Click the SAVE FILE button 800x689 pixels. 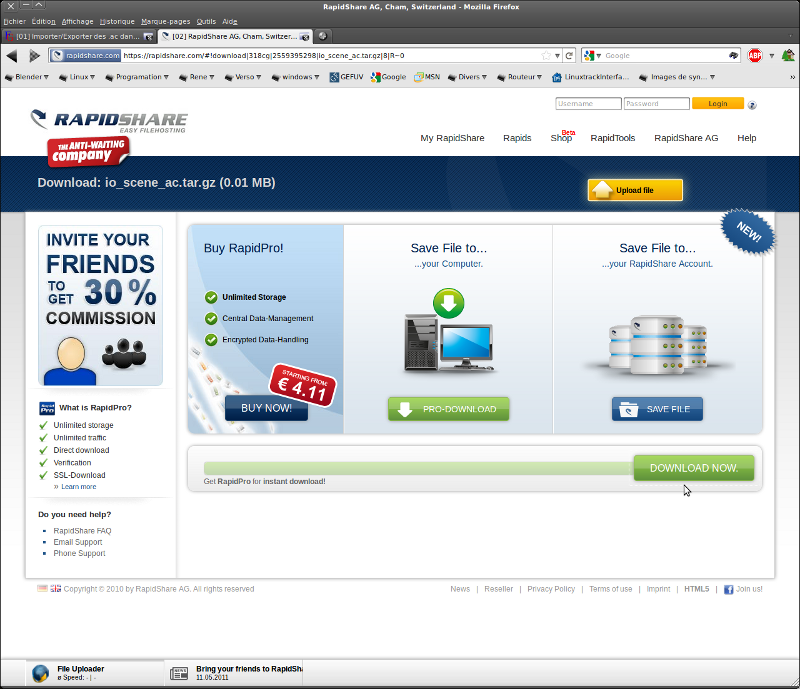coord(657,409)
